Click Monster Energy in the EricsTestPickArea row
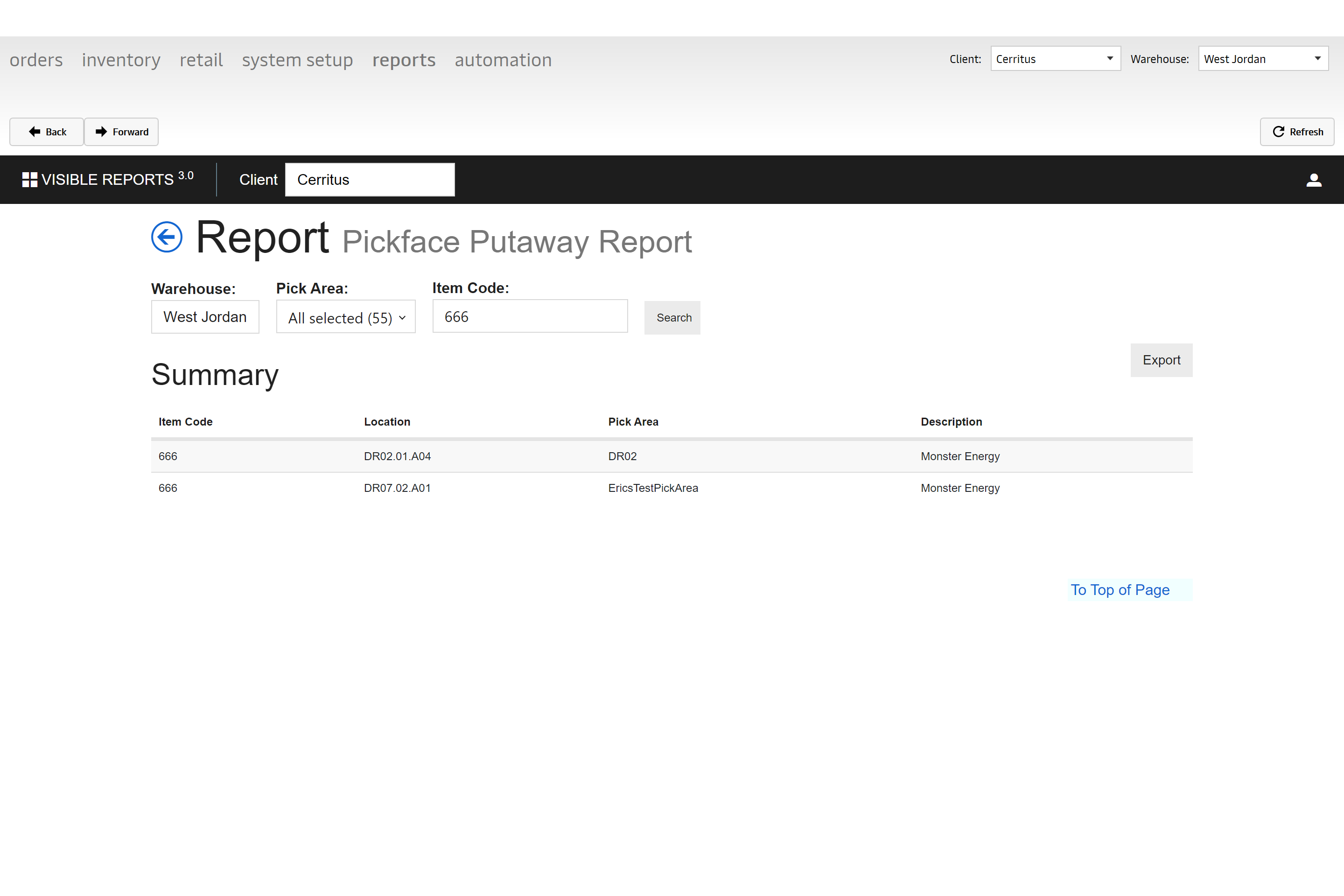Viewport: 1344px width, 896px height. pos(960,488)
